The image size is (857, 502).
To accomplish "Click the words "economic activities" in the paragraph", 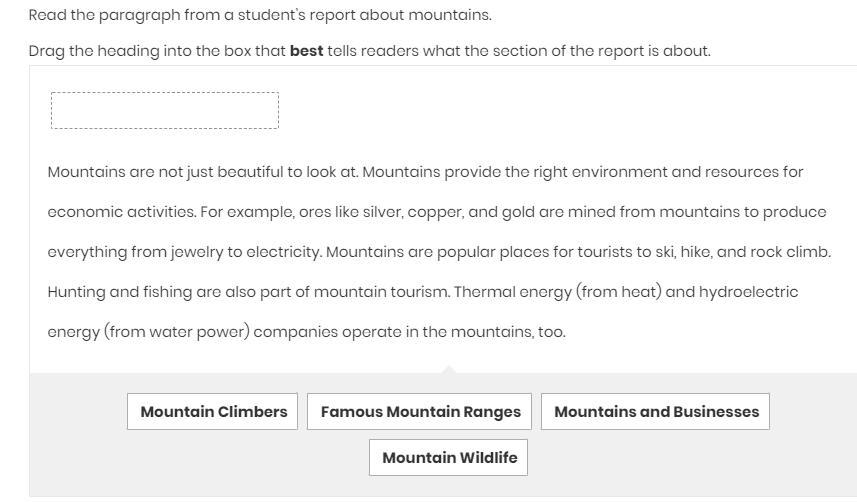I will (x=120, y=212).
